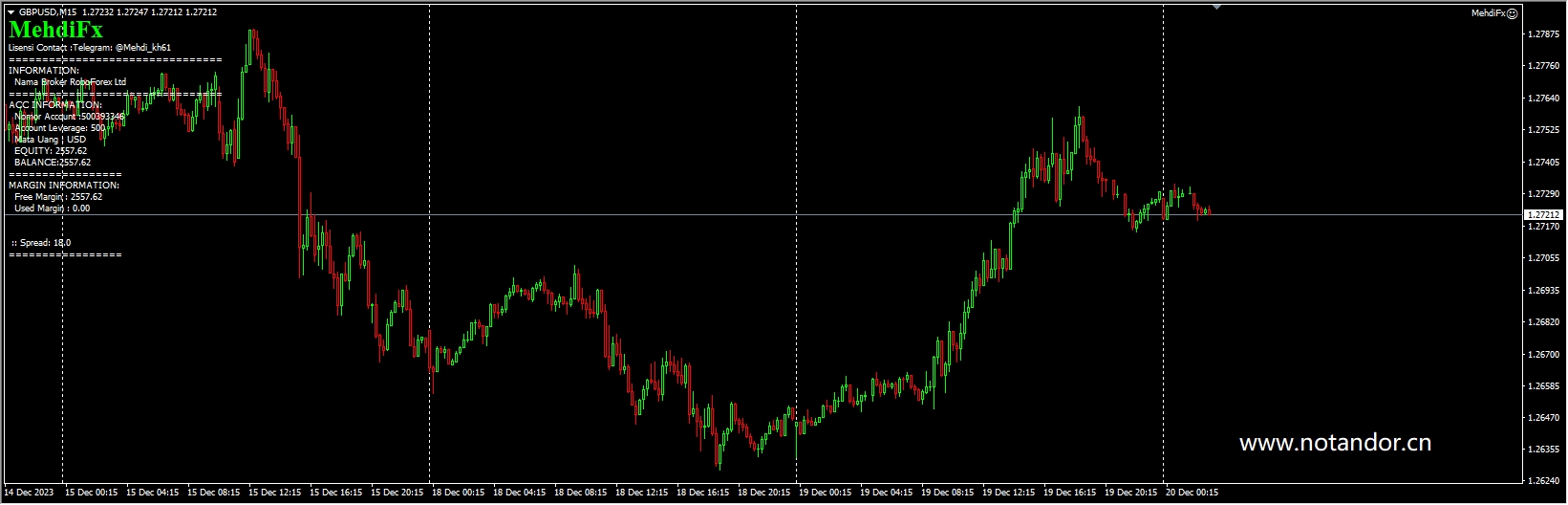Viewport: 1568px width, 505px height.
Task: Click the 1.27405 price scale label
Action: pos(1544,163)
